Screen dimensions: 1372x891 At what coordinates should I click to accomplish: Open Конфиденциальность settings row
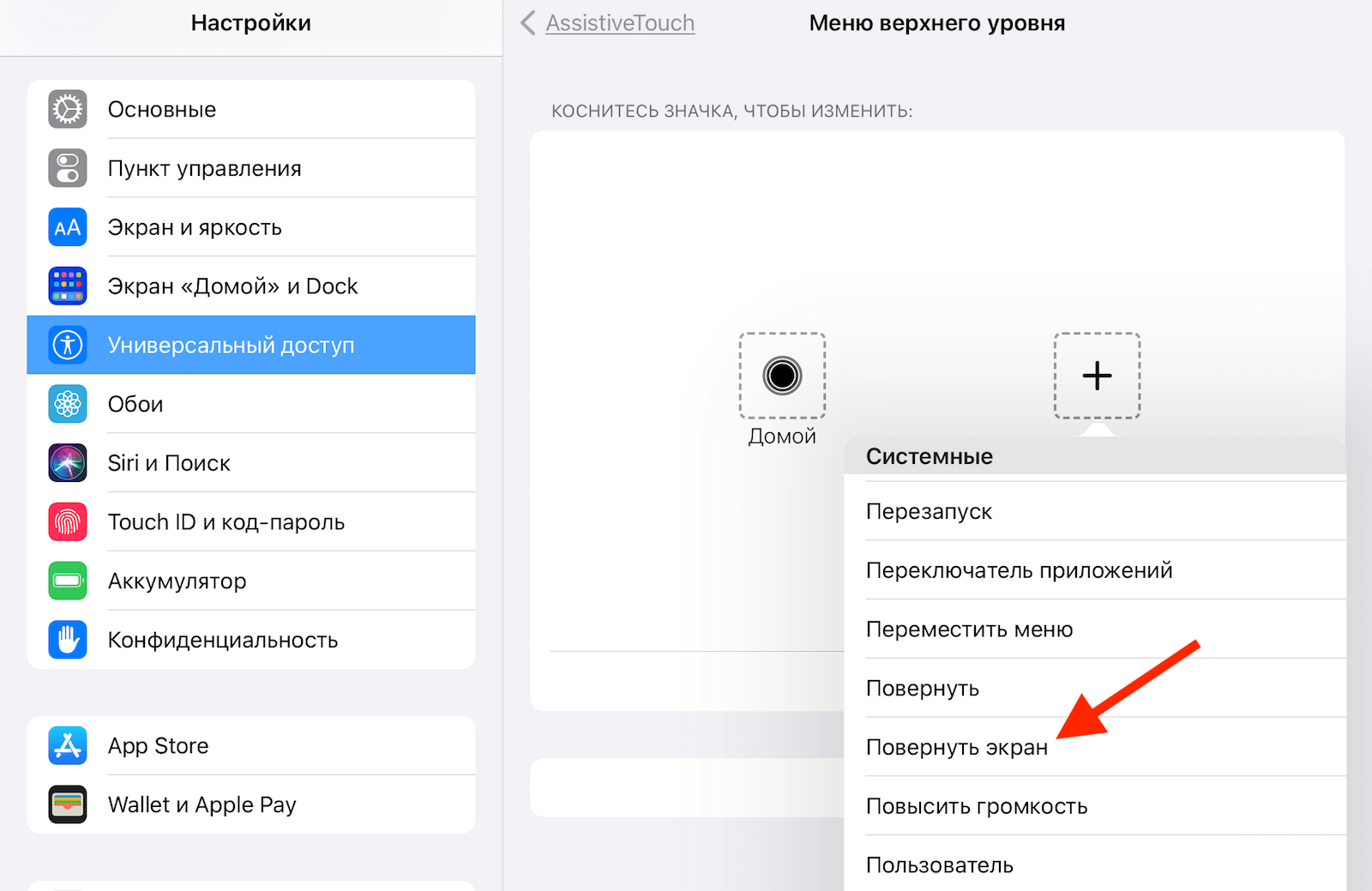coord(223,641)
